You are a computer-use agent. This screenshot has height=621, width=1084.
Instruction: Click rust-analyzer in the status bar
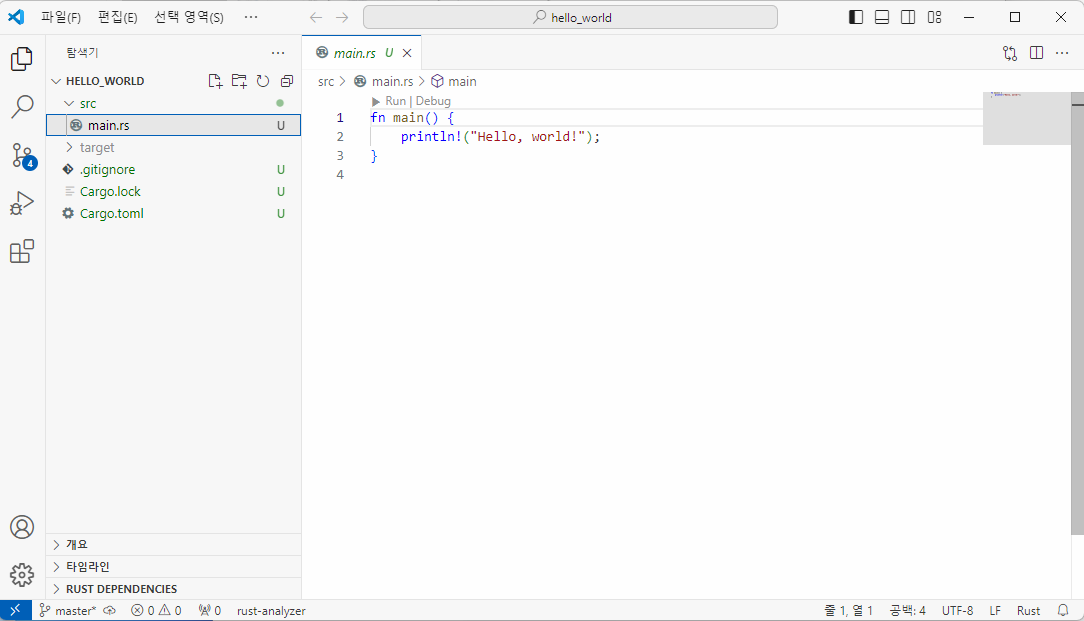click(271, 611)
